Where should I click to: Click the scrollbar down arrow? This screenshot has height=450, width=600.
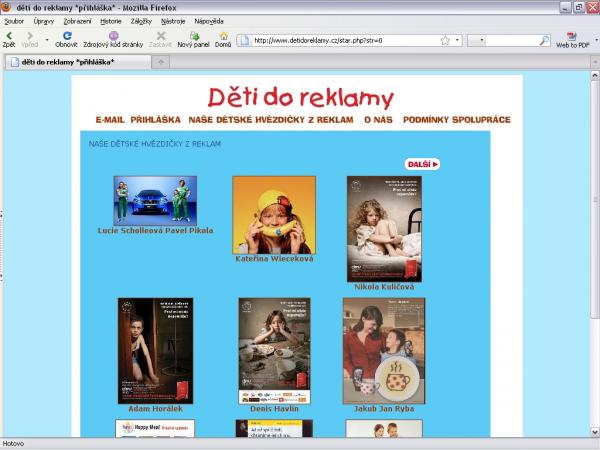pos(595,432)
